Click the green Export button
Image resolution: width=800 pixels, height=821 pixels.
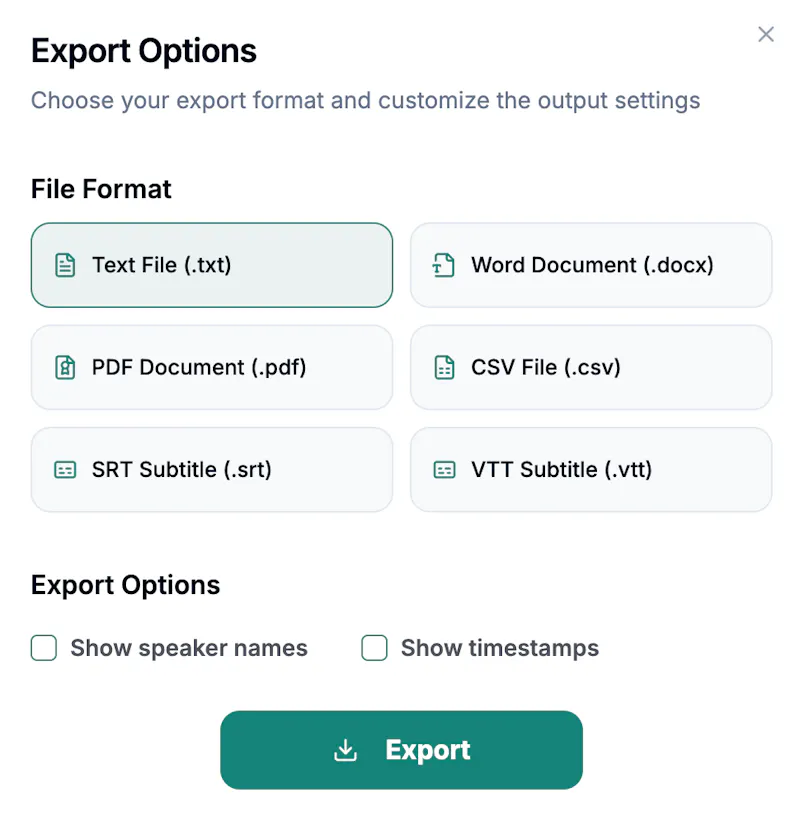401,750
